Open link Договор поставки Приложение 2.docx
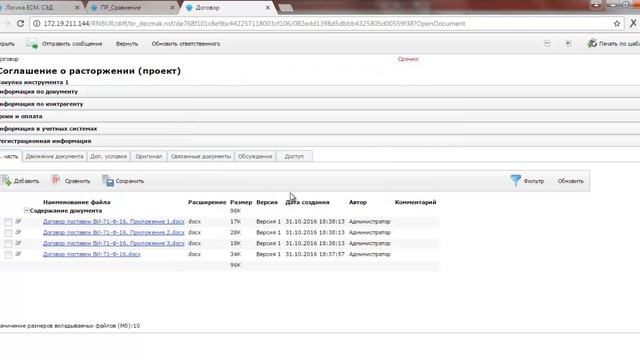The width and height of the screenshot is (640, 360). click(113, 233)
